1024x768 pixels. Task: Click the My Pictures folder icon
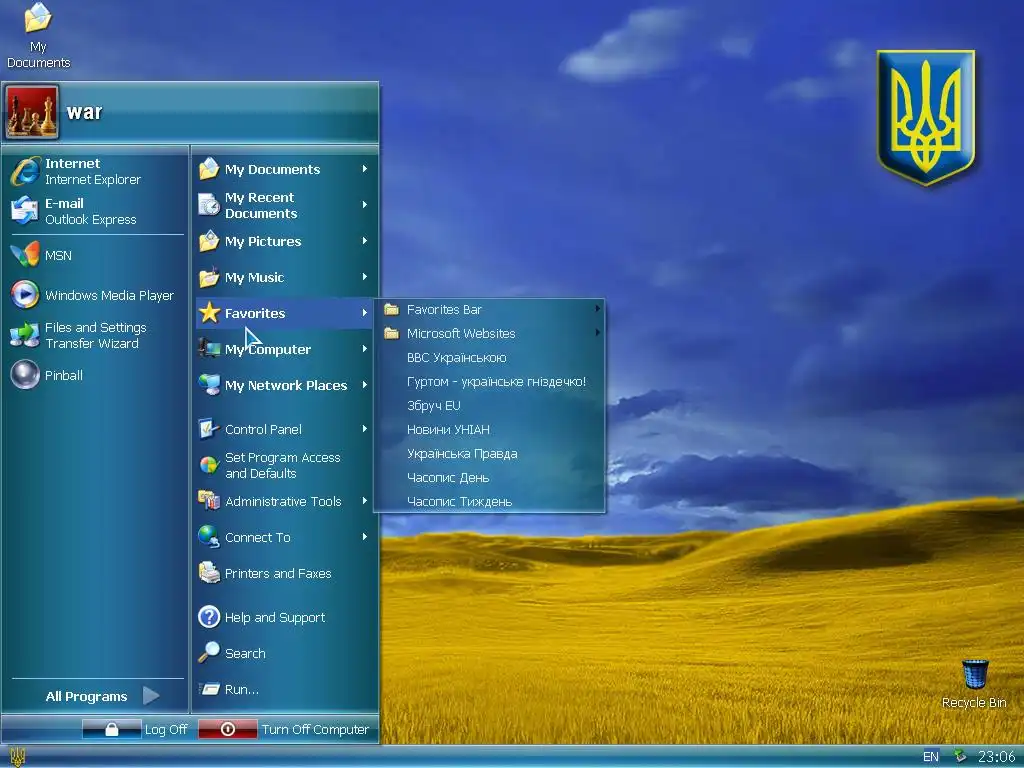coord(209,241)
